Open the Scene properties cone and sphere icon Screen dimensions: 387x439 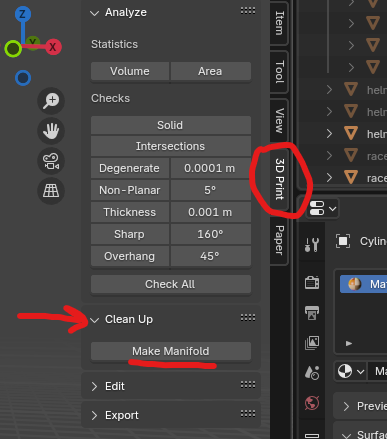point(312,373)
